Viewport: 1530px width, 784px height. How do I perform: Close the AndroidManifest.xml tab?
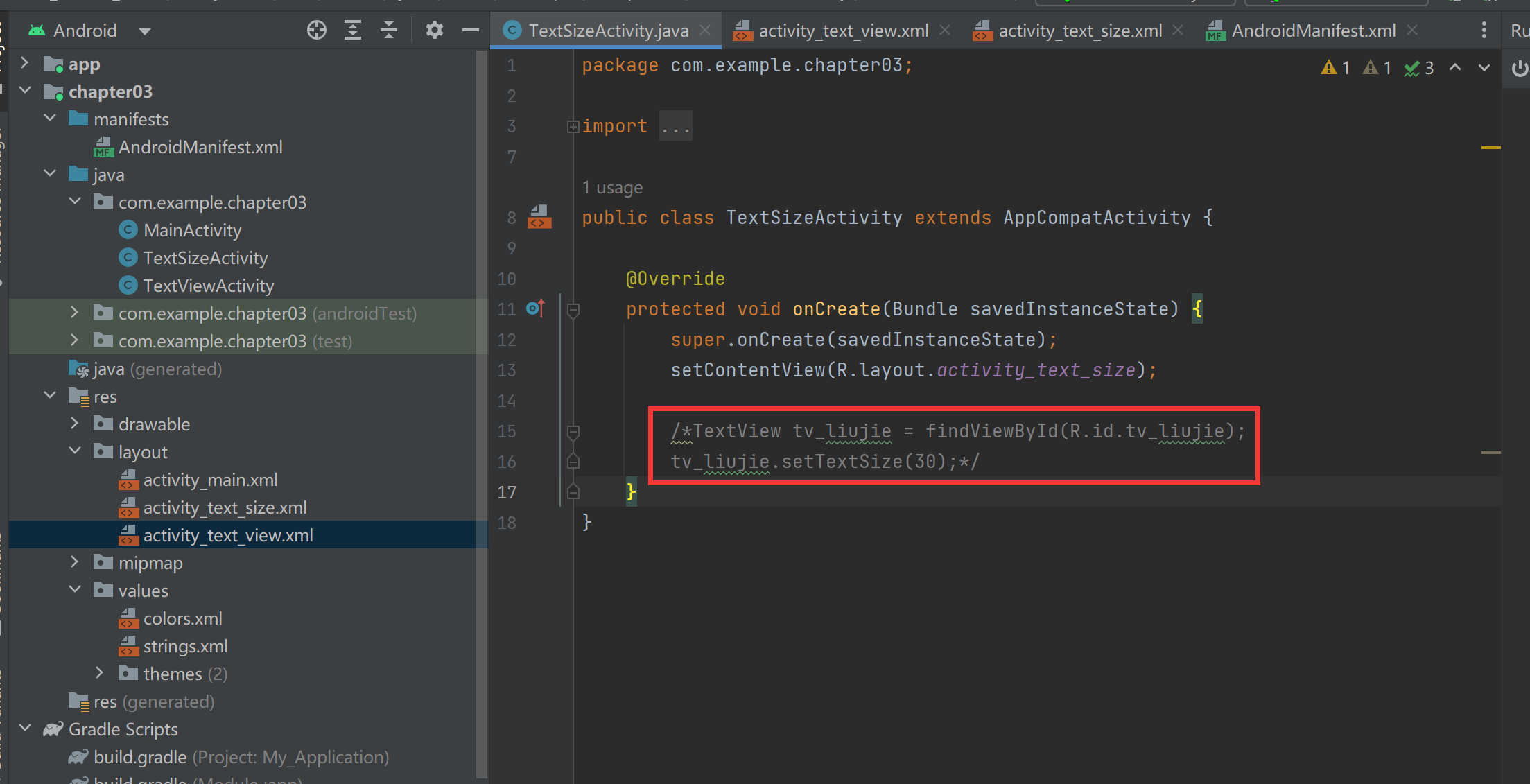pos(1412,30)
